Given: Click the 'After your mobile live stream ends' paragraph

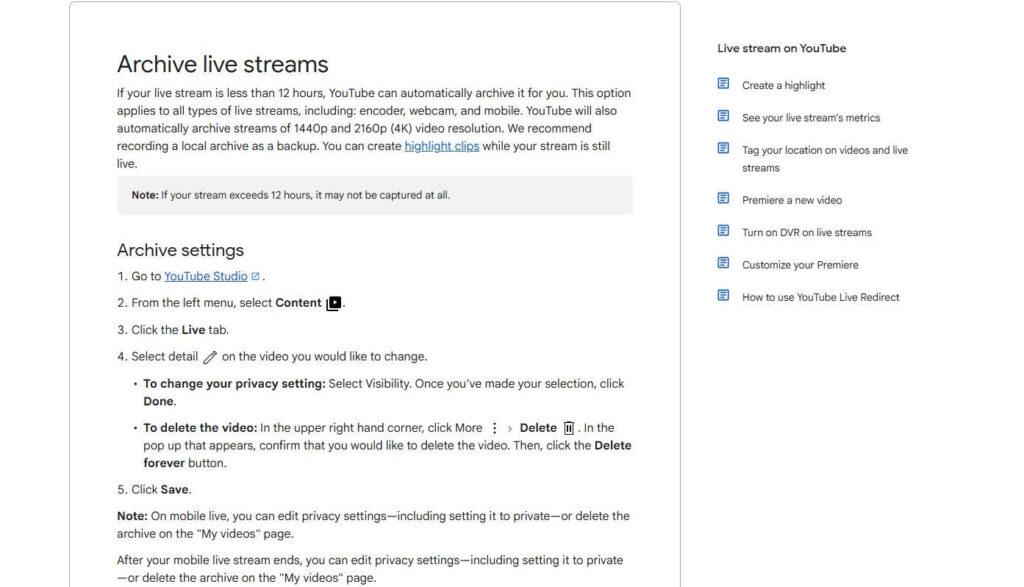Looking at the screenshot, I should pos(370,569).
